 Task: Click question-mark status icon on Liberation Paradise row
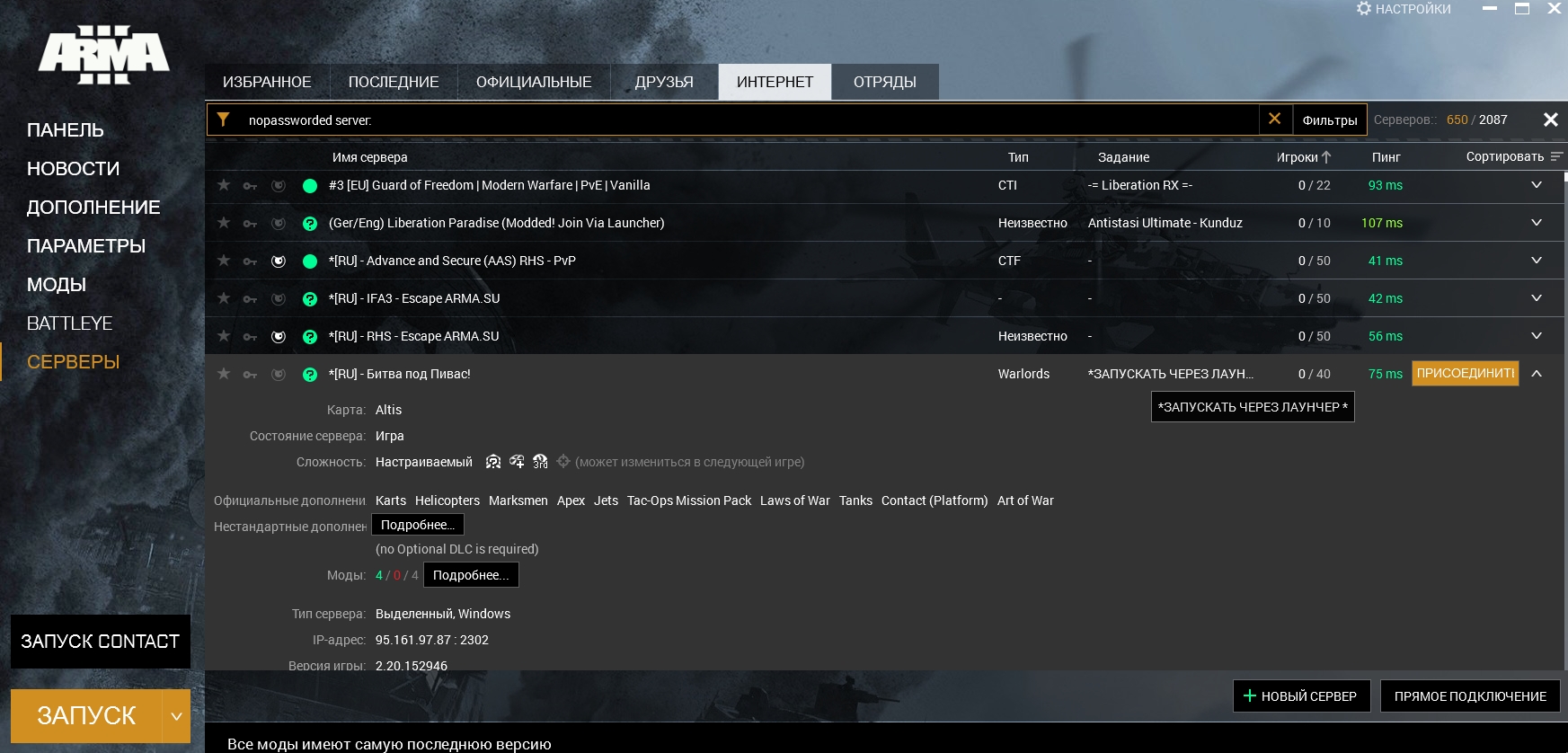(310, 224)
